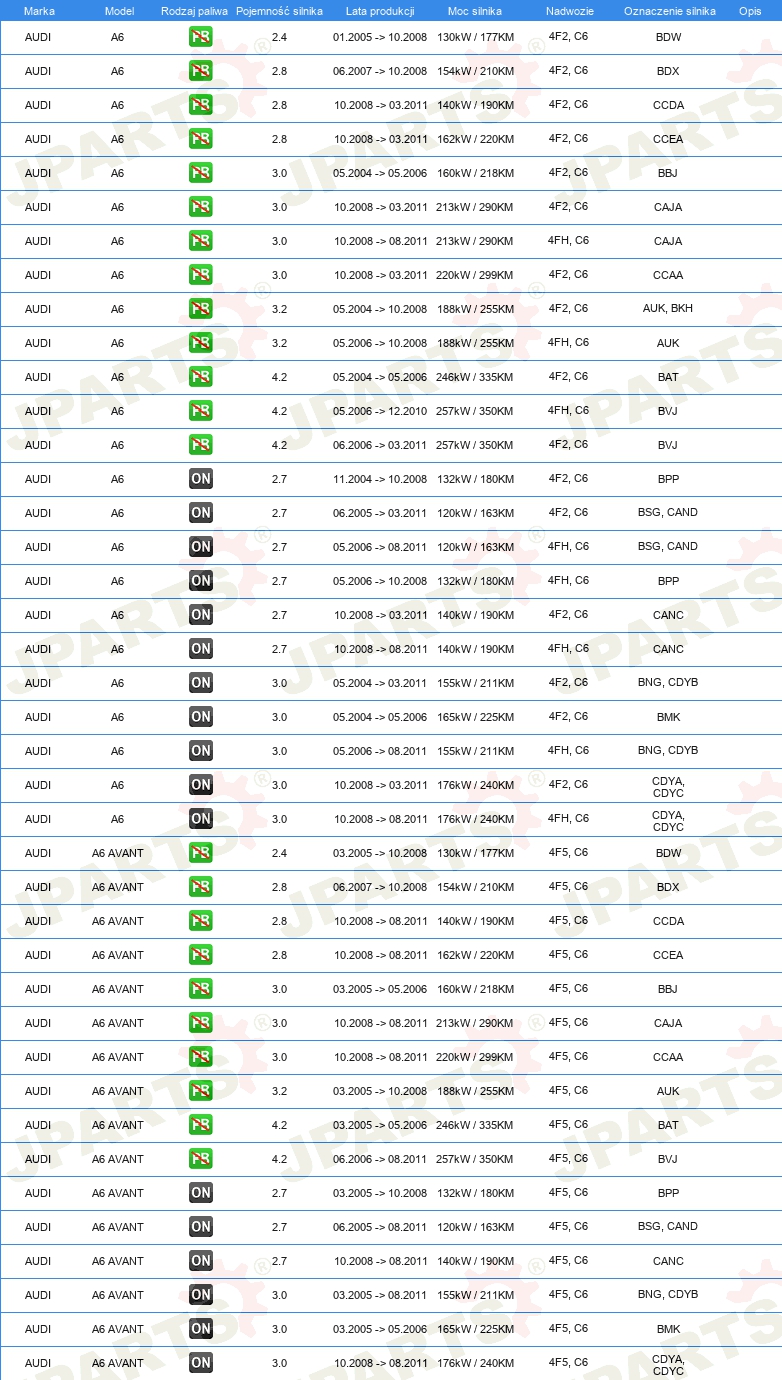This screenshot has height=1380, width=782.
Task: Select the PB fuel icon in the 4F2 BDX row
Action: click(x=201, y=72)
